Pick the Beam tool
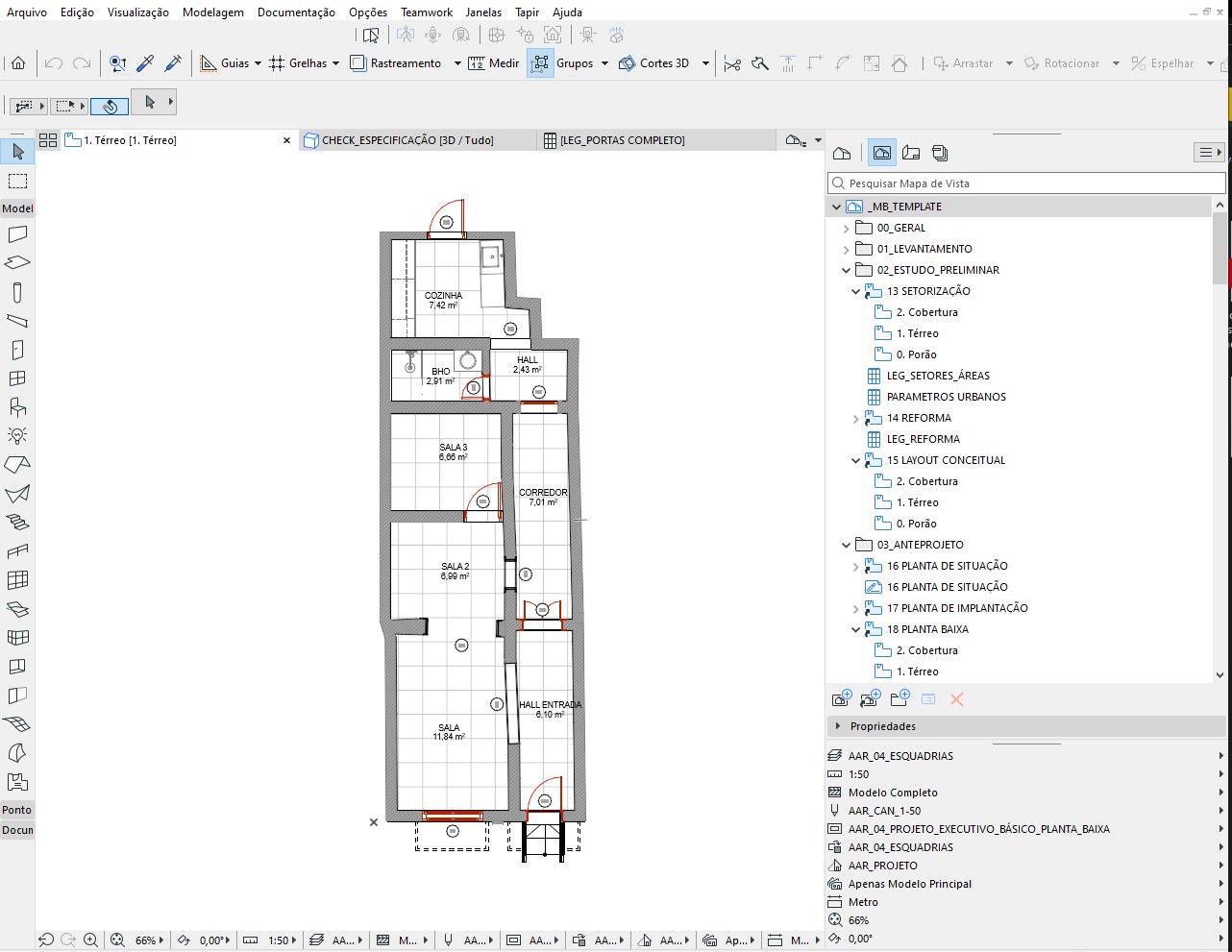 (x=17, y=321)
